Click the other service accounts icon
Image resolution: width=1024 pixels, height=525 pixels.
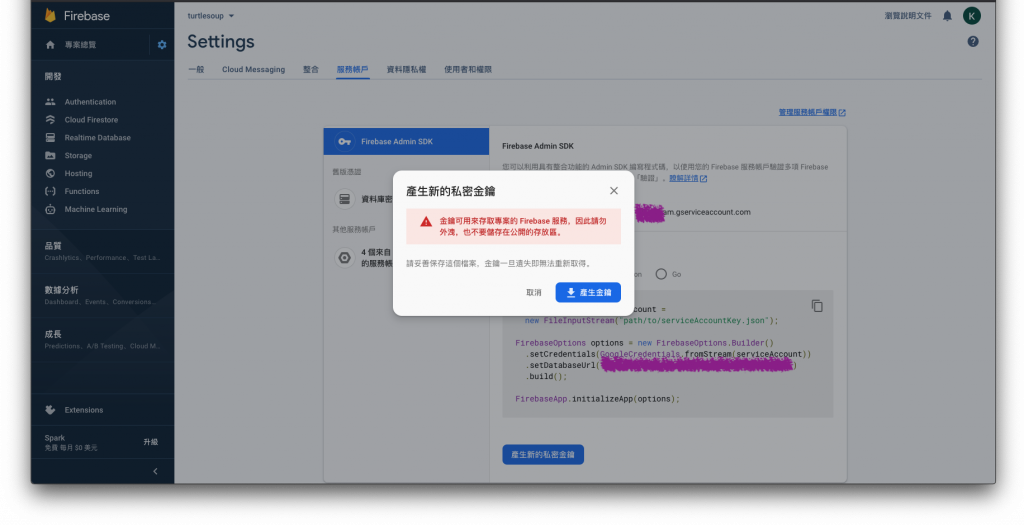(x=345, y=258)
